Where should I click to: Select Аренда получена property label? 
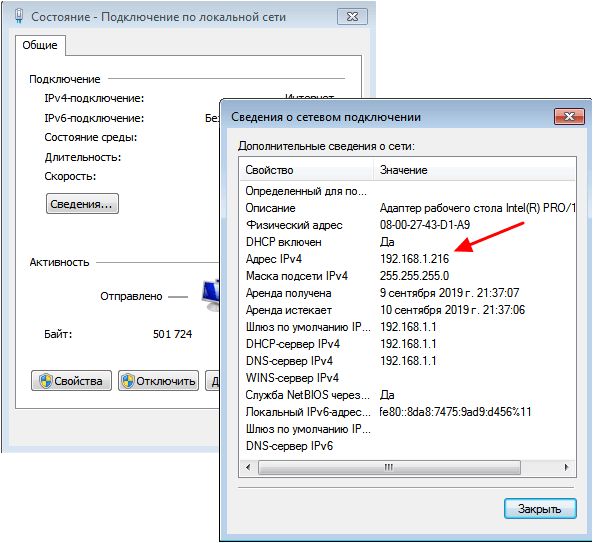click(x=288, y=293)
